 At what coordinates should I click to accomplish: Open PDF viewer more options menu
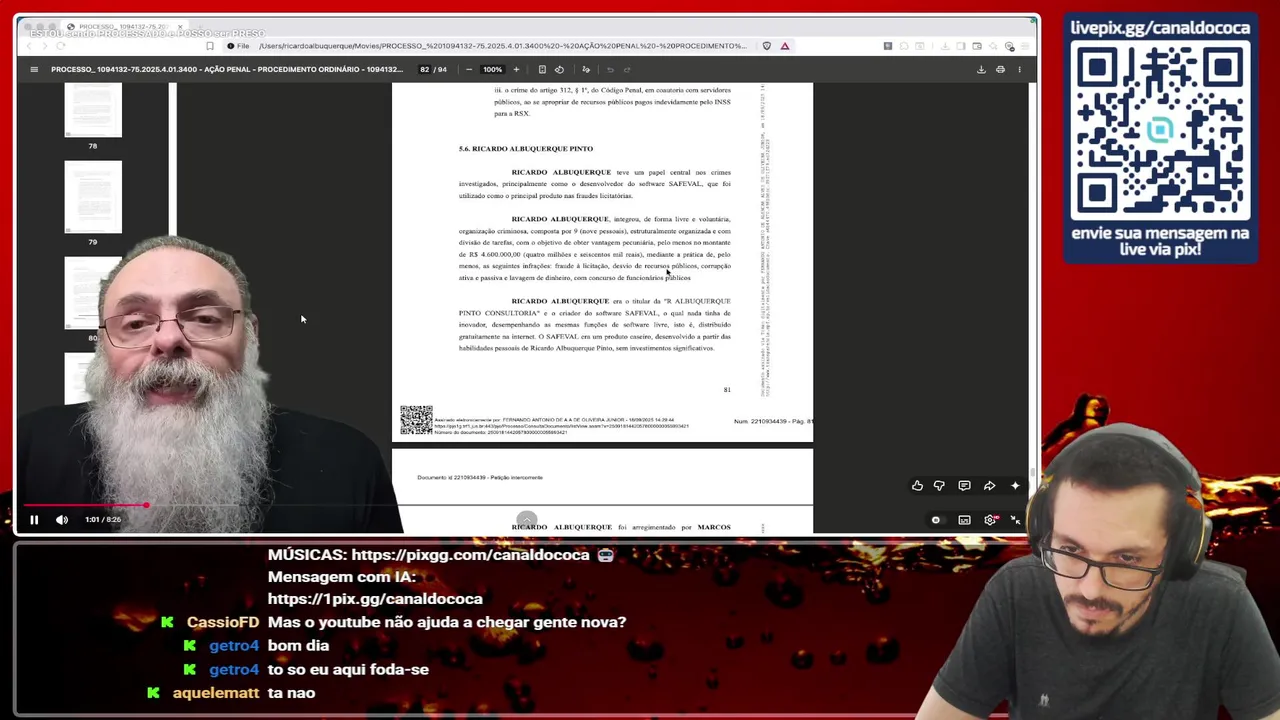pos(1019,69)
